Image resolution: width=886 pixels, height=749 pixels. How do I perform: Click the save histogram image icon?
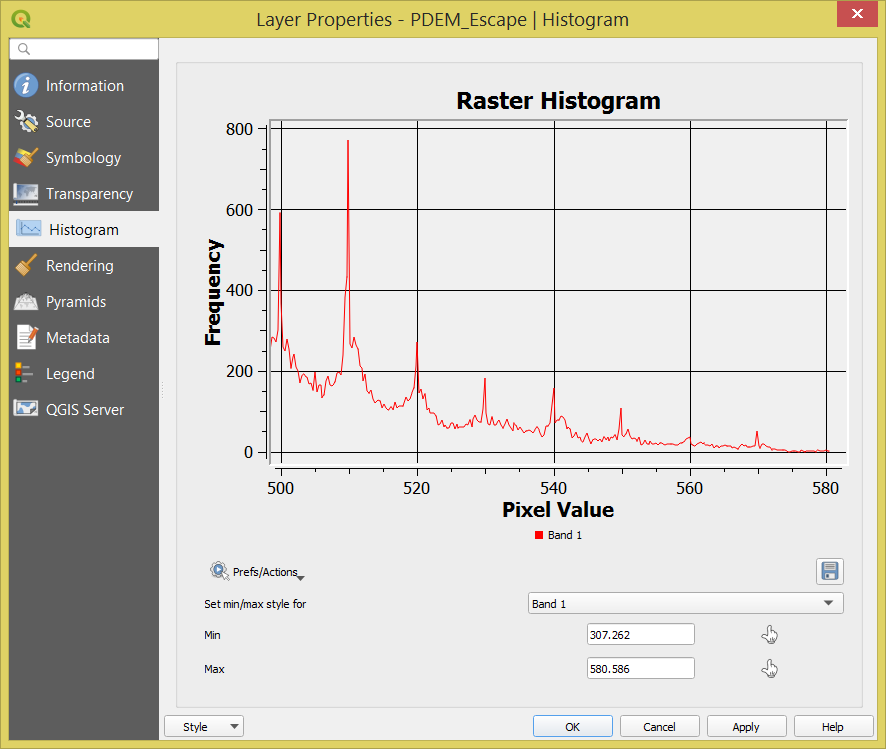[829, 571]
